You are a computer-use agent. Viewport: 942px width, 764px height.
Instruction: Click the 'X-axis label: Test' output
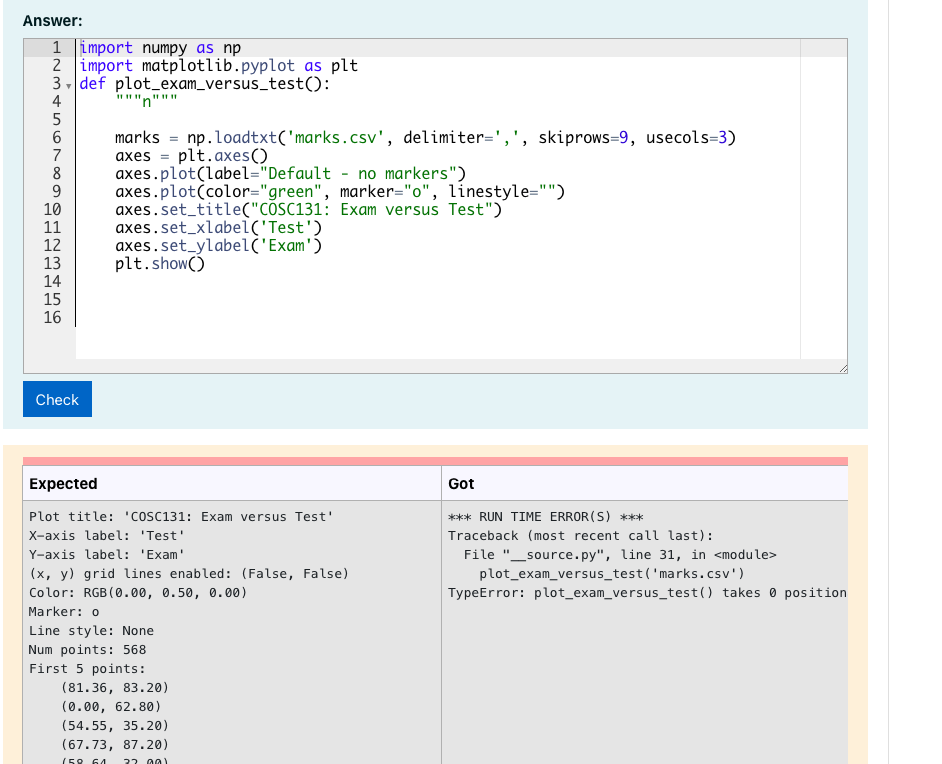(x=107, y=536)
